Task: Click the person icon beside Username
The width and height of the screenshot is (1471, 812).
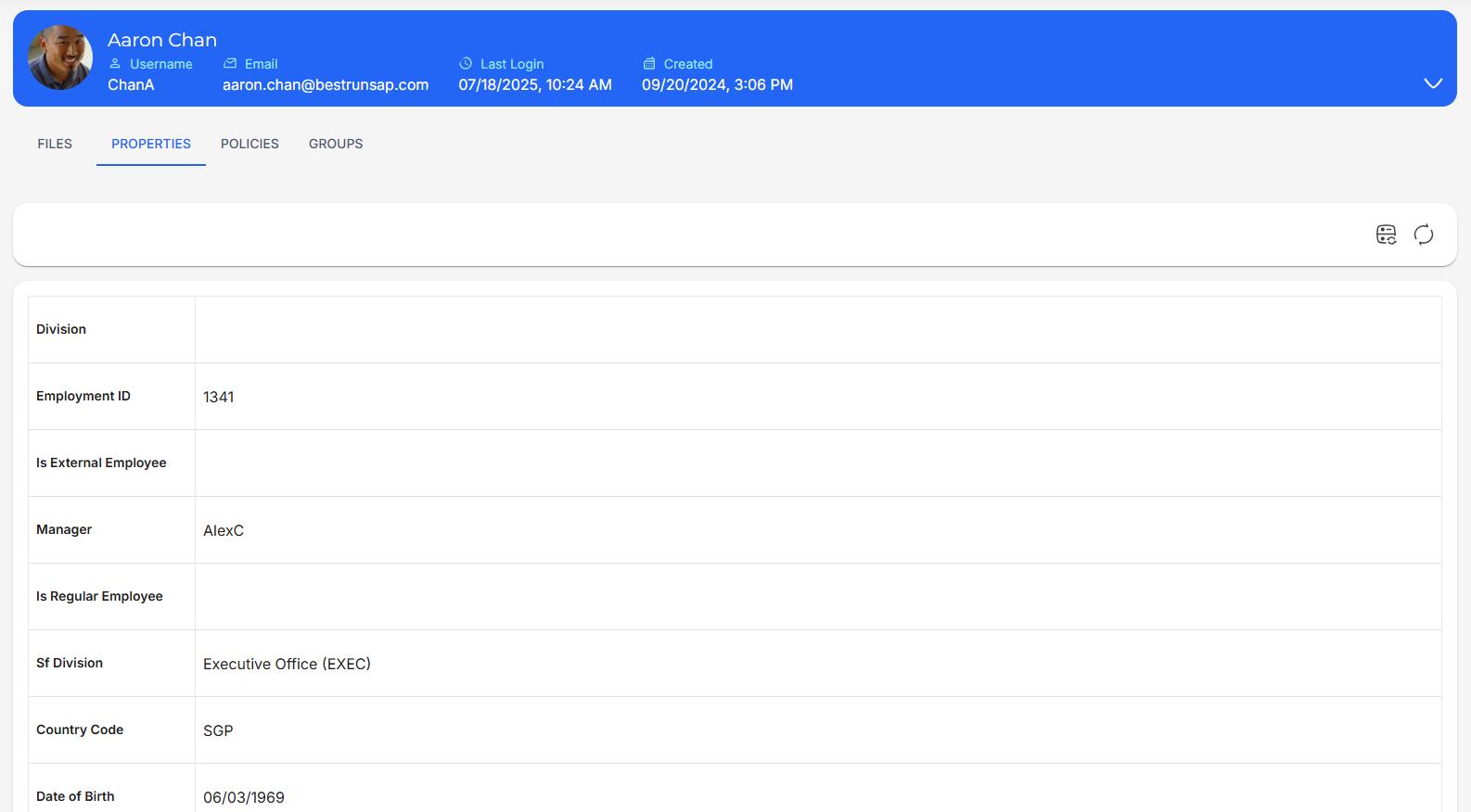Action: click(x=115, y=64)
